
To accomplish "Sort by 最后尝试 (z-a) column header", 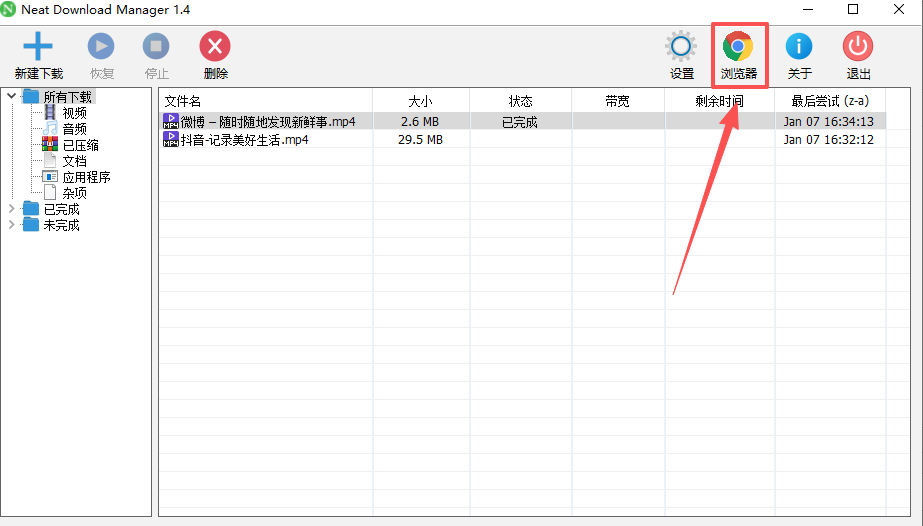I will 830,101.
